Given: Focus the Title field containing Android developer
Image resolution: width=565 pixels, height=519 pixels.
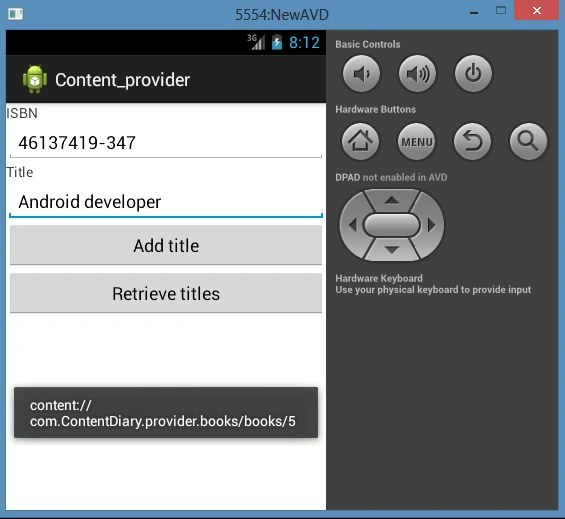Looking at the screenshot, I should [x=166, y=202].
